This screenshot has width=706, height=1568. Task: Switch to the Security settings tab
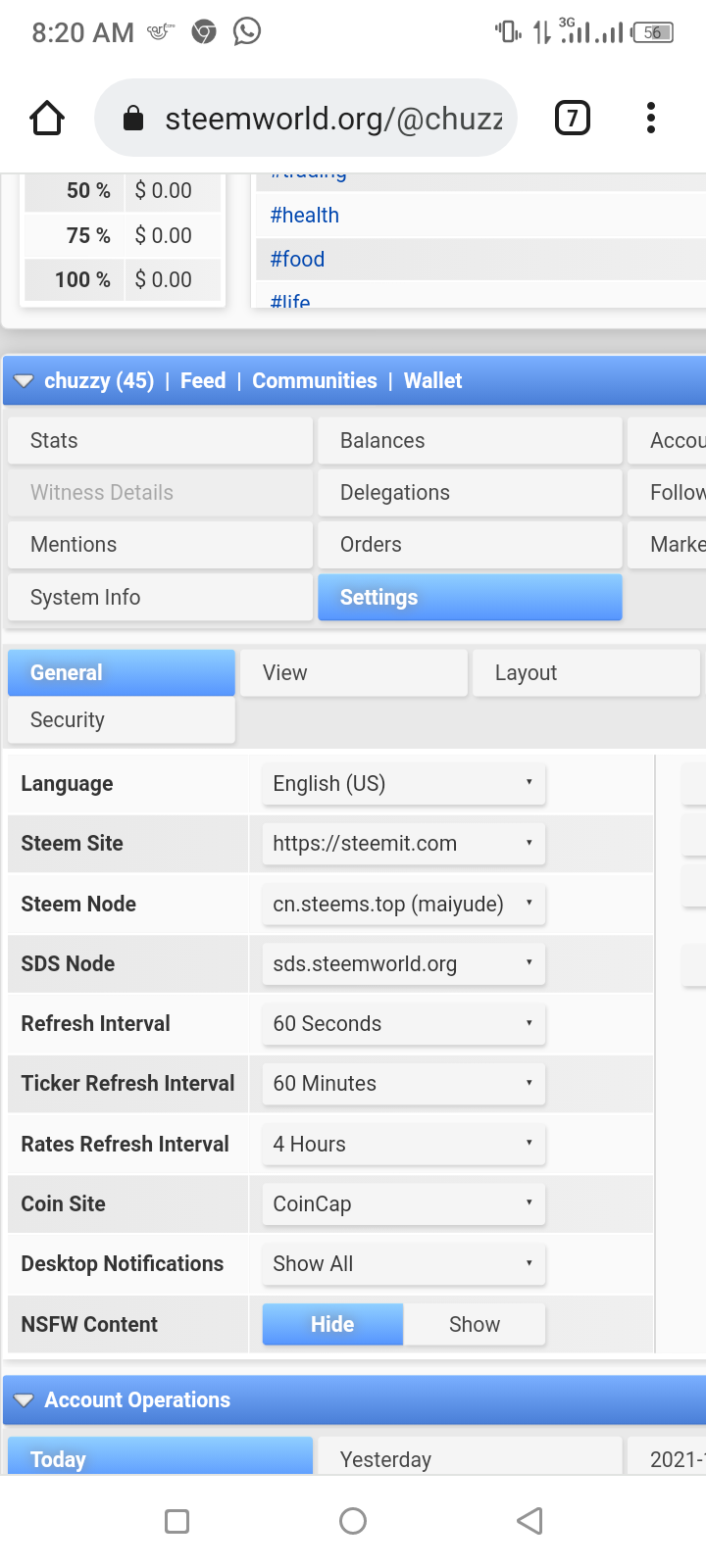(122, 720)
